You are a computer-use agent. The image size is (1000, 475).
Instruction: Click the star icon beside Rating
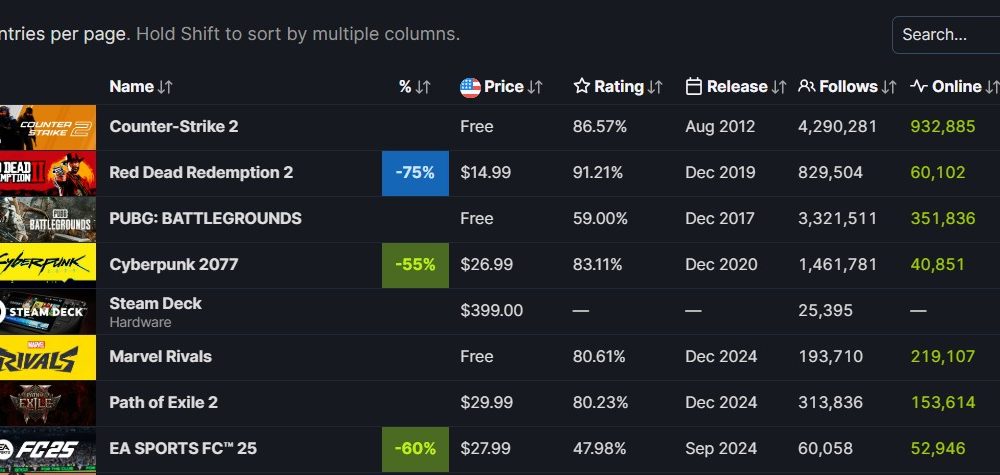(x=581, y=86)
